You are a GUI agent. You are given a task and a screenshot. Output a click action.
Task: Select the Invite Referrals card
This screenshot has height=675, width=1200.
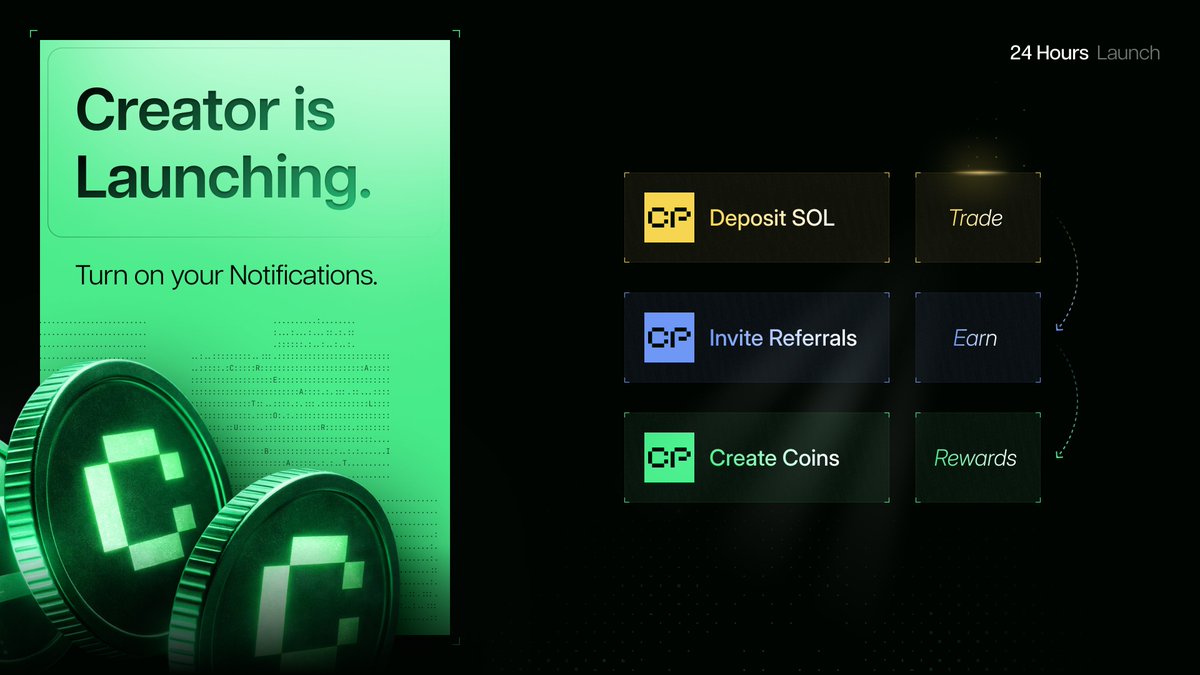757,337
